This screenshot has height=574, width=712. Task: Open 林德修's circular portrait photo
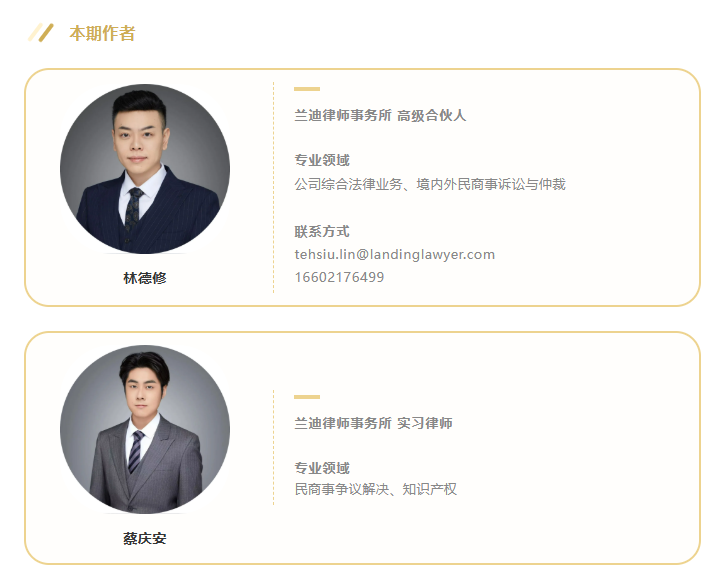(x=145, y=168)
